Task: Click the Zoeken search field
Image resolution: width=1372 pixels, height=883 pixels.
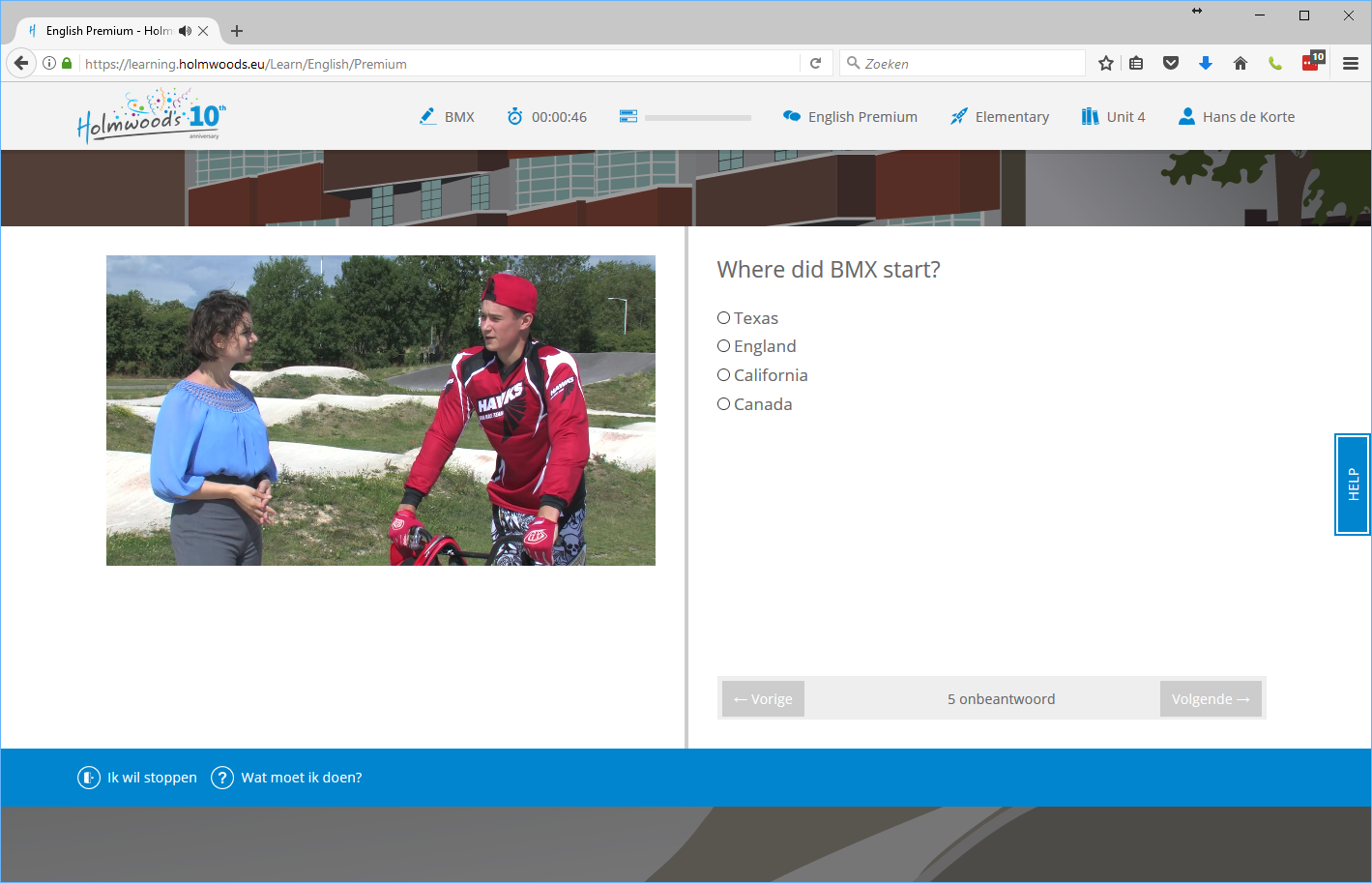Action: [962, 64]
